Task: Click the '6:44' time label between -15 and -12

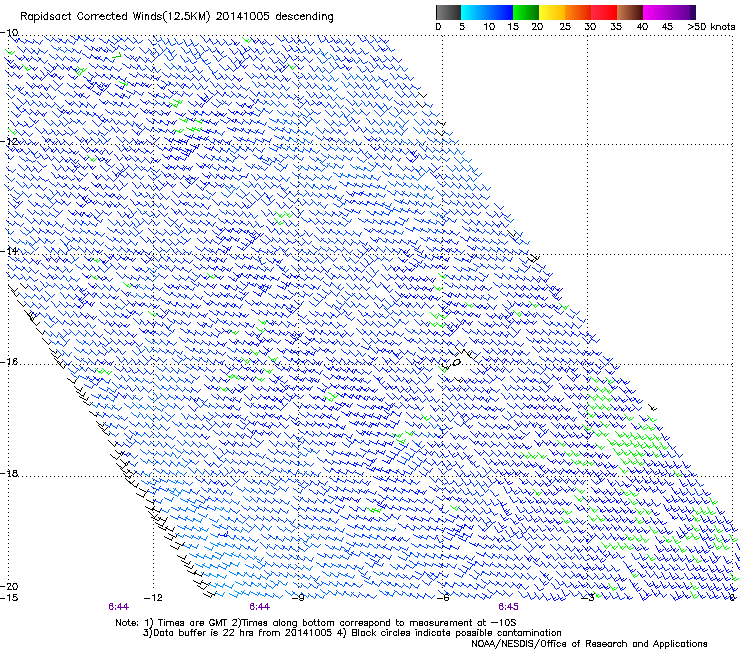Action: click(x=118, y=607)
